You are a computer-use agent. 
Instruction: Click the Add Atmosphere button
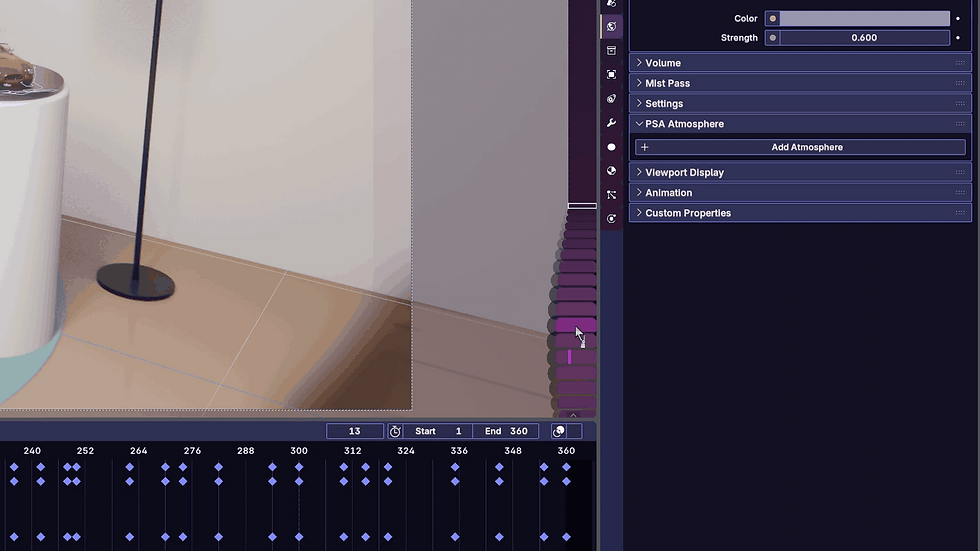coord(800,147)
